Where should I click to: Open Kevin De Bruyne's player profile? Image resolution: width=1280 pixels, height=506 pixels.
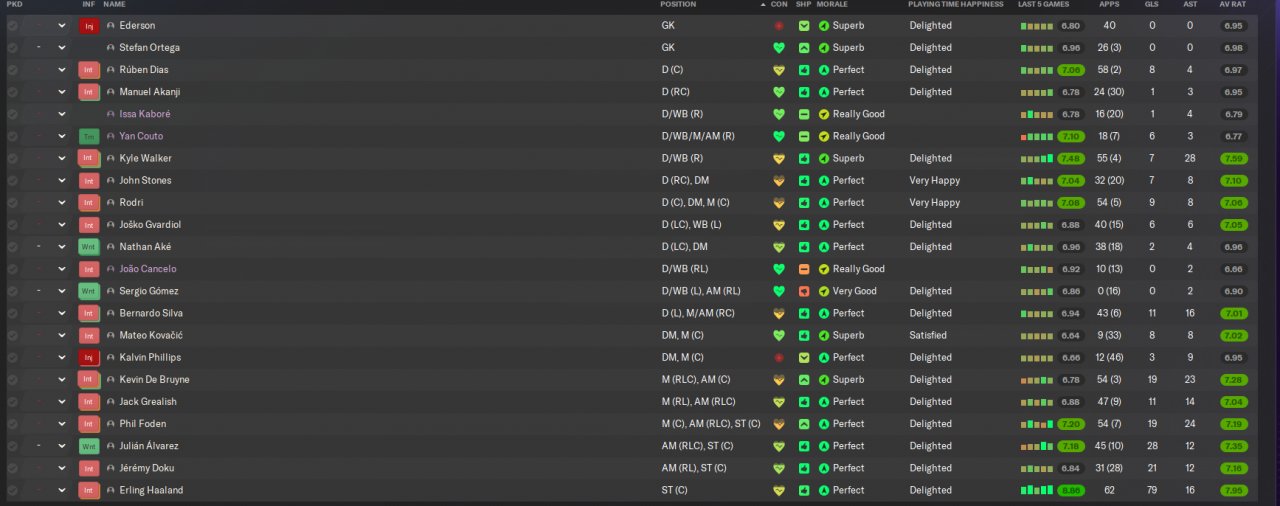[154, 380]
